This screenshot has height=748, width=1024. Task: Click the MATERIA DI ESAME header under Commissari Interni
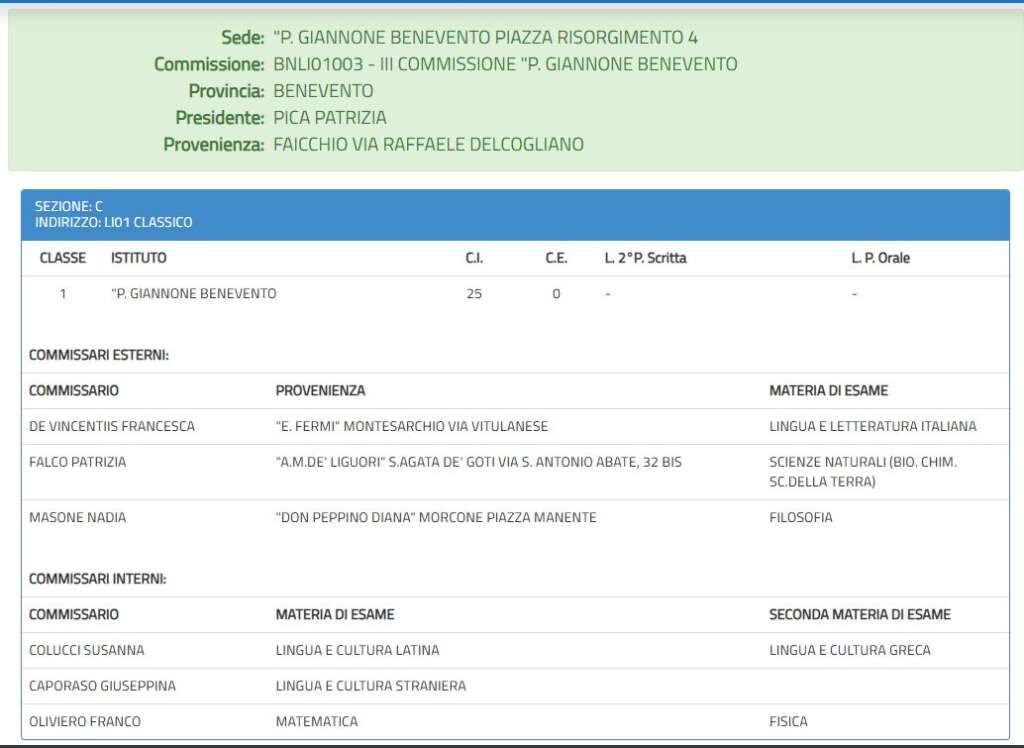click(x=335, y=615)
